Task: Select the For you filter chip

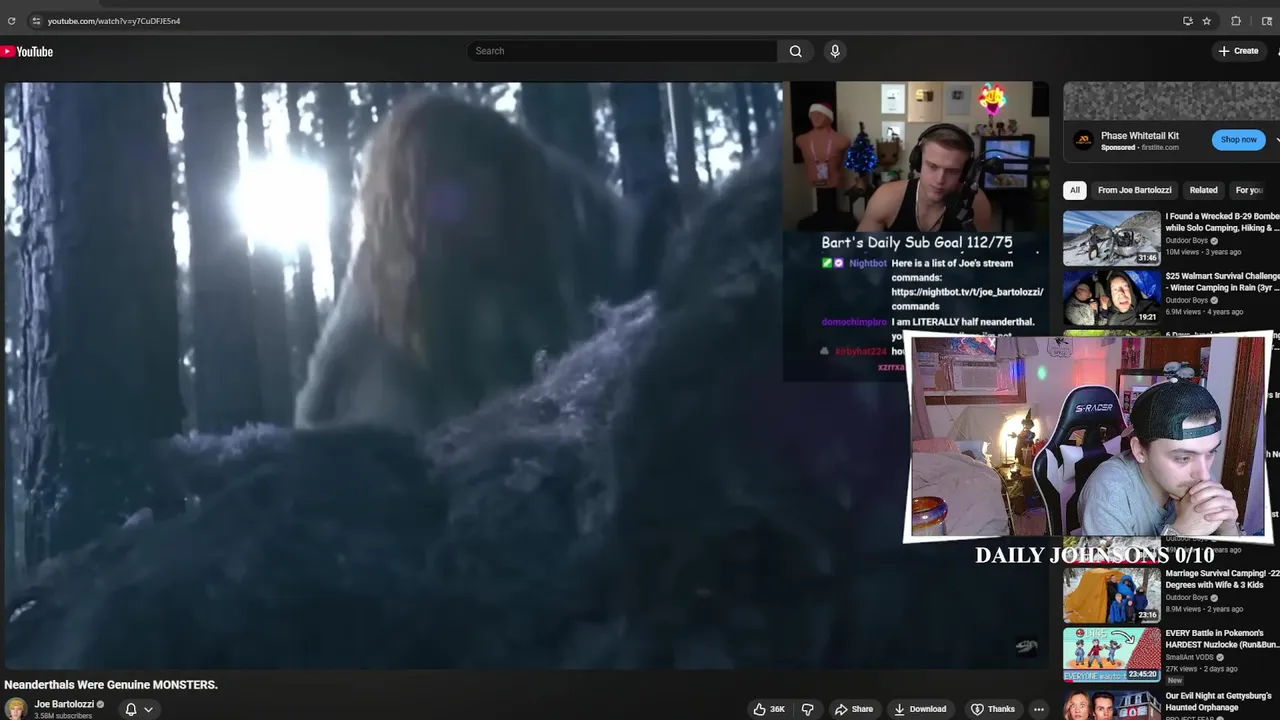Action: tap(1250, 190)
